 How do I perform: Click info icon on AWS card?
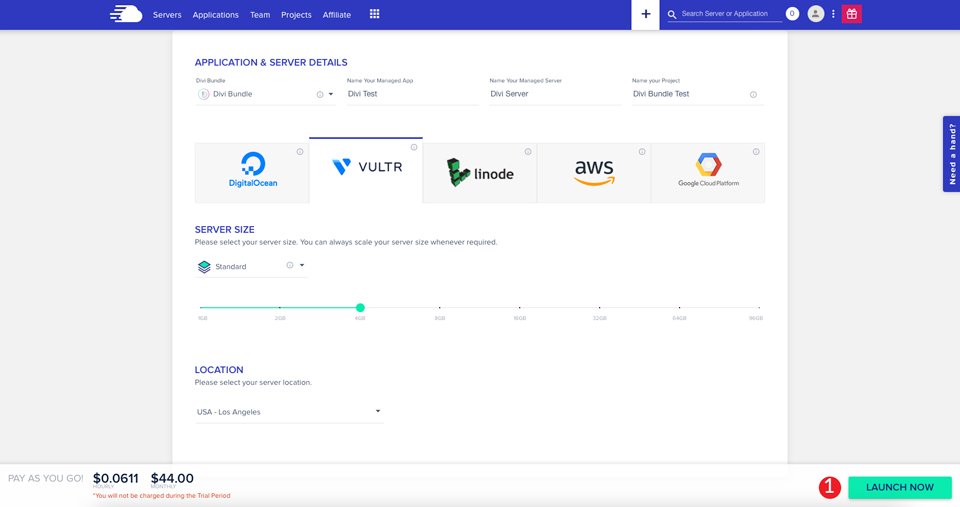pyautogui.click(x=642, y=152)
